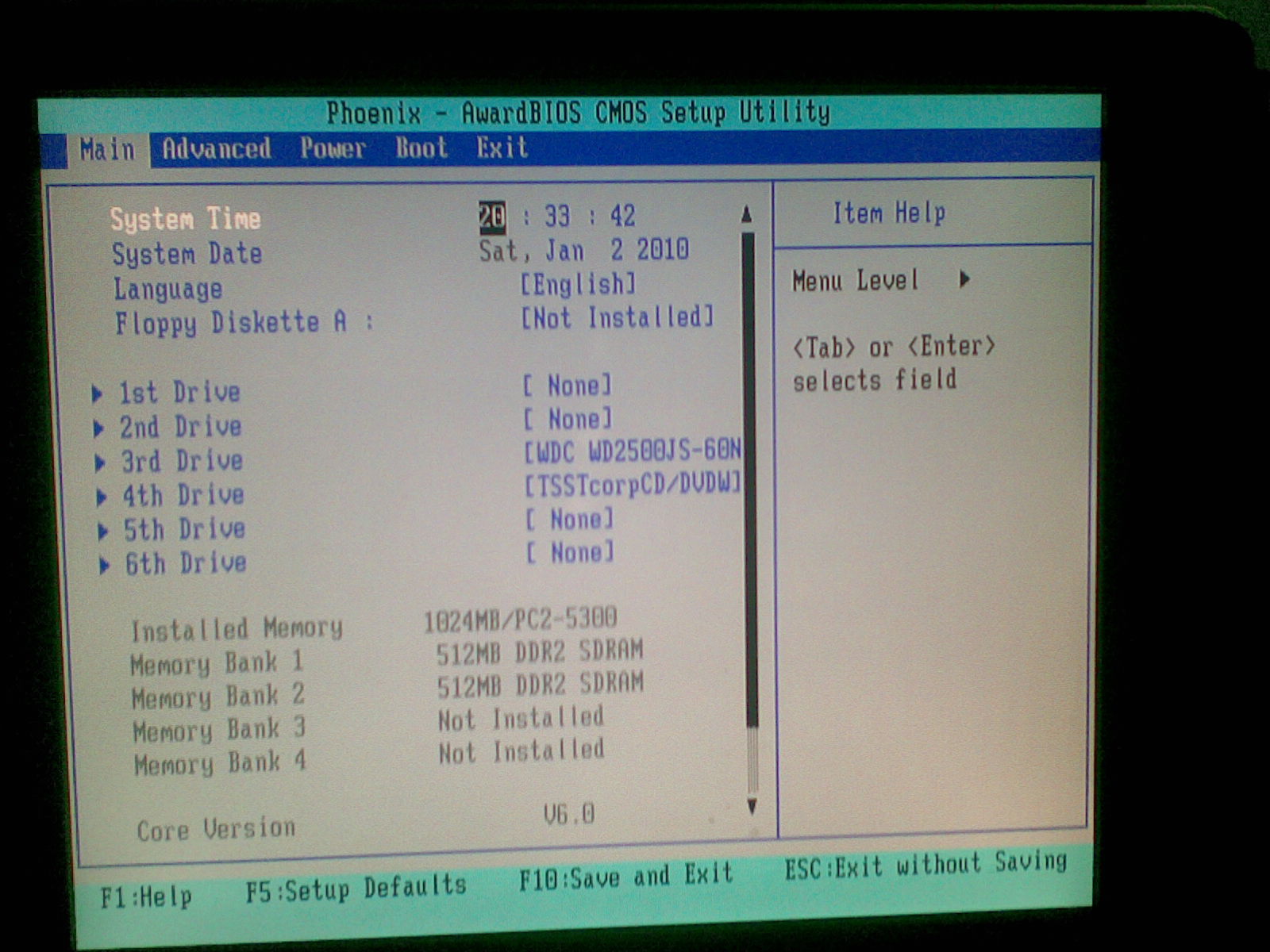Click the Language label
Image resolution: width=1270 pixels, height=952 pixels.
tap(167, 290)
